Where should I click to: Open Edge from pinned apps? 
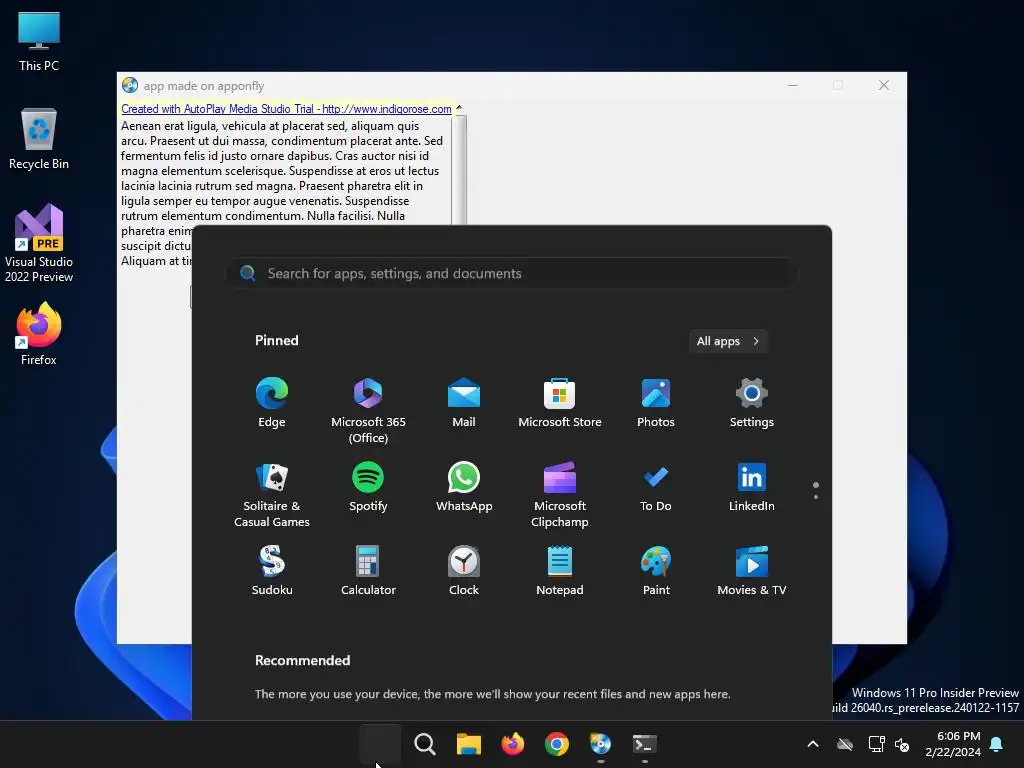tap(272, 402)
